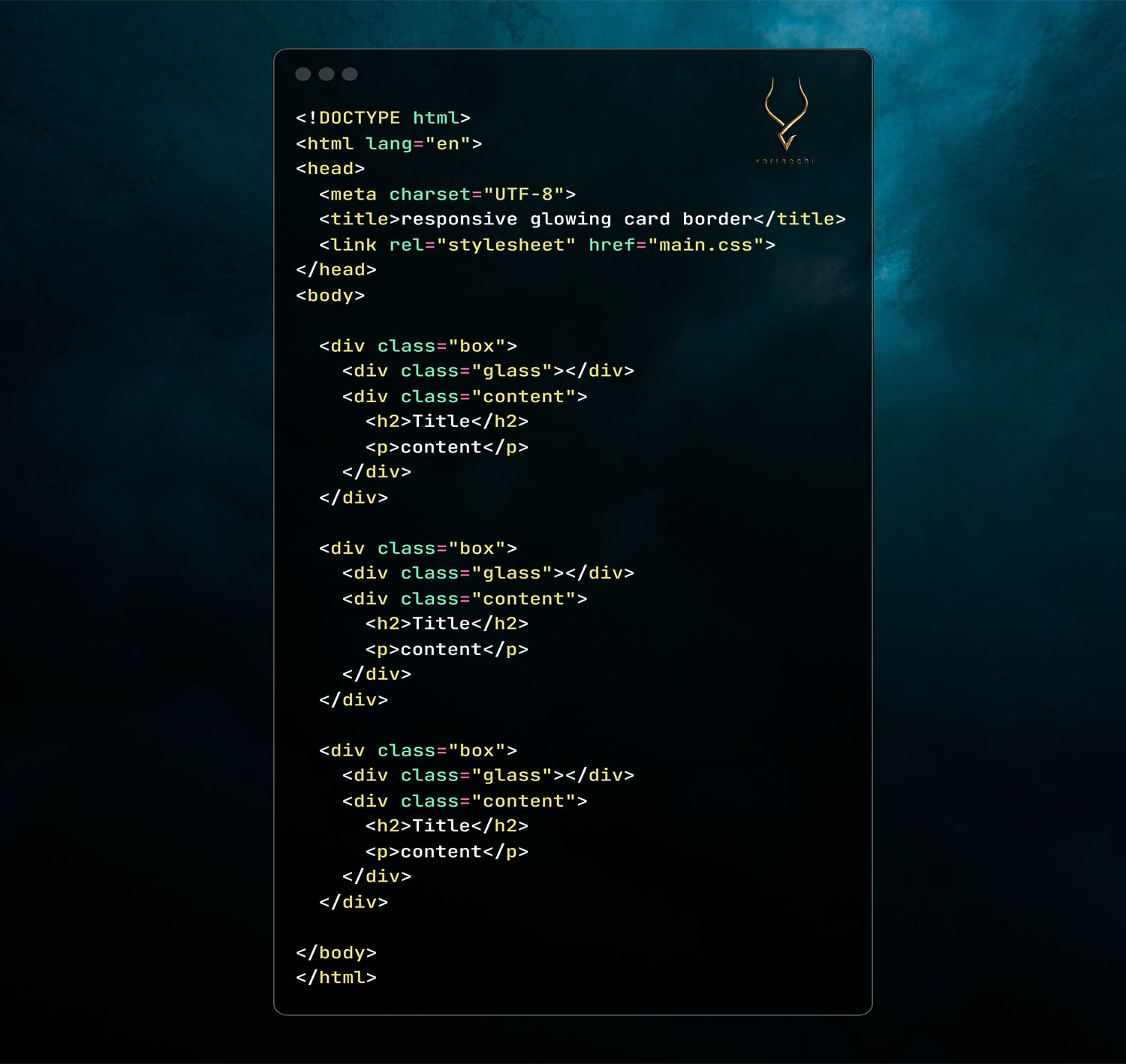The height and width of the screenshot is (1064, 1126).
Task: Click the opening body tag
Action: pos(330,296)
